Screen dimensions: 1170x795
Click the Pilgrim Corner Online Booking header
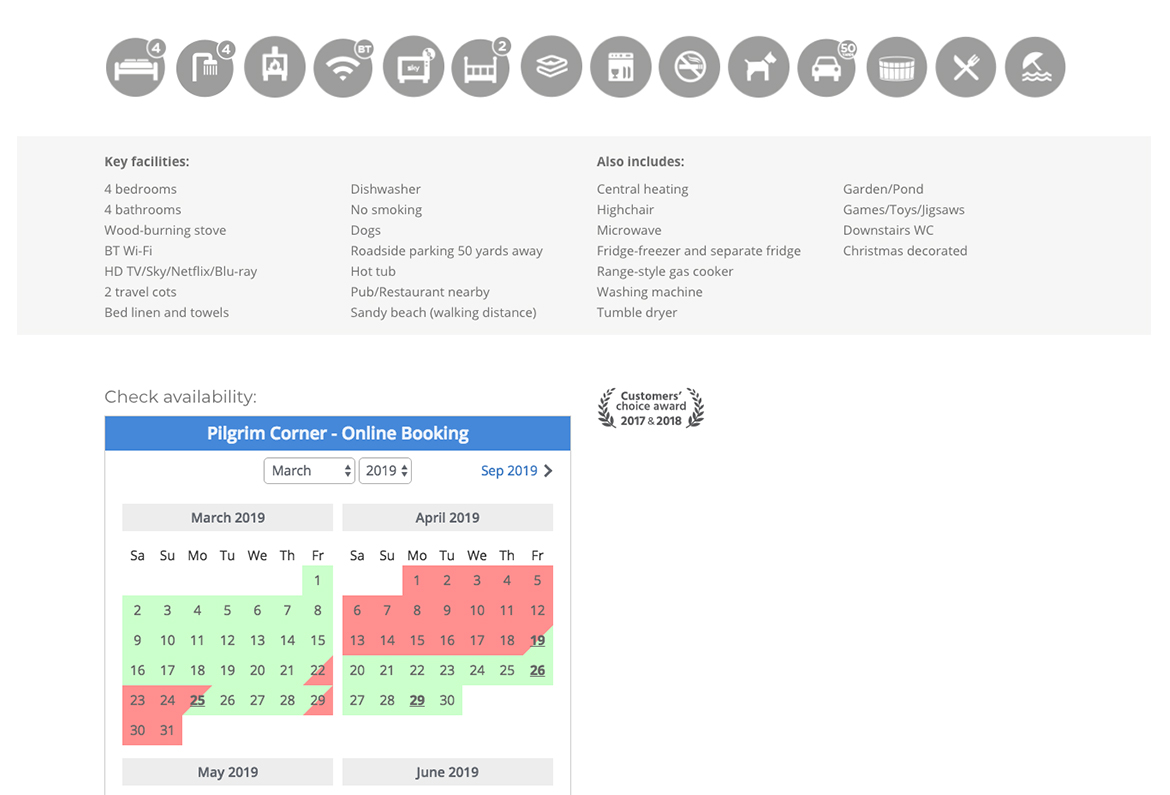pyautogui.click(x=338, y=434)
